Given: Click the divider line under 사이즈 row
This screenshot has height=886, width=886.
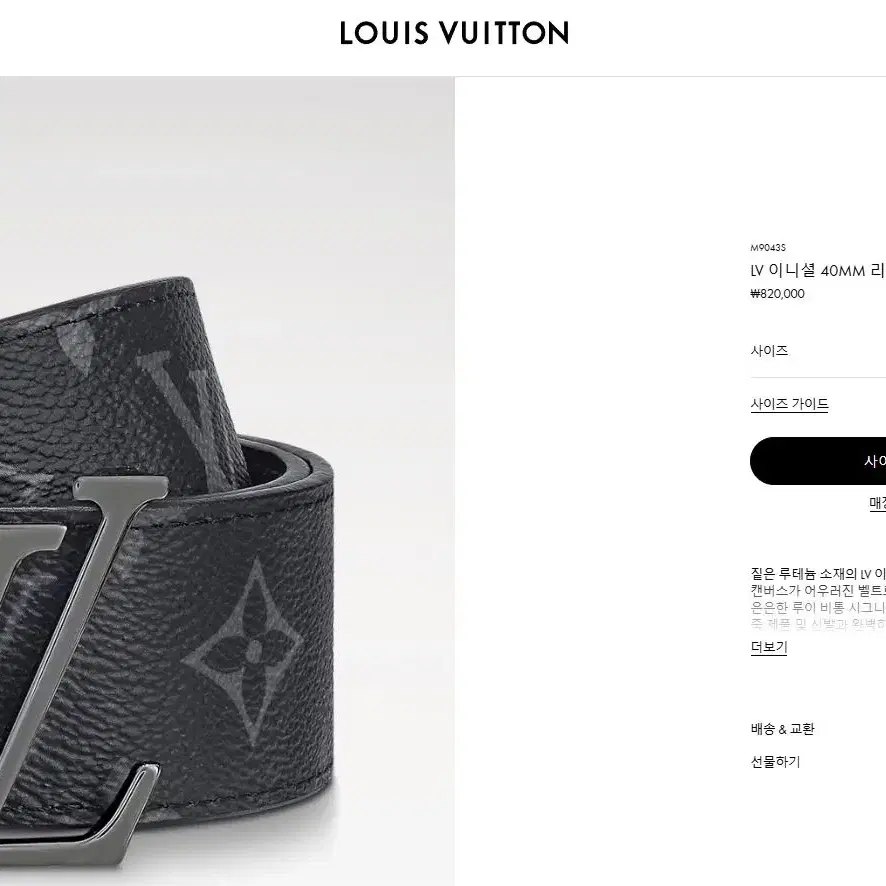Looking at the screenshot, I should pos(818,377).
